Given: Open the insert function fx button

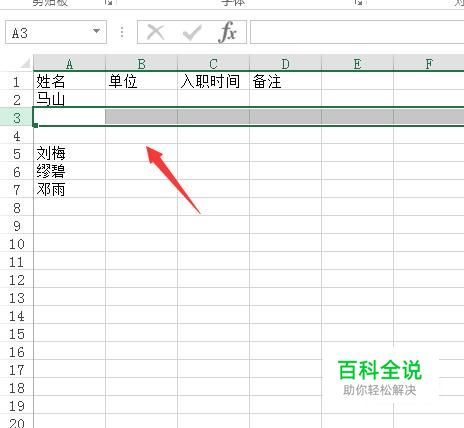Looking at the screenshot, I should (x=228, y=32).
